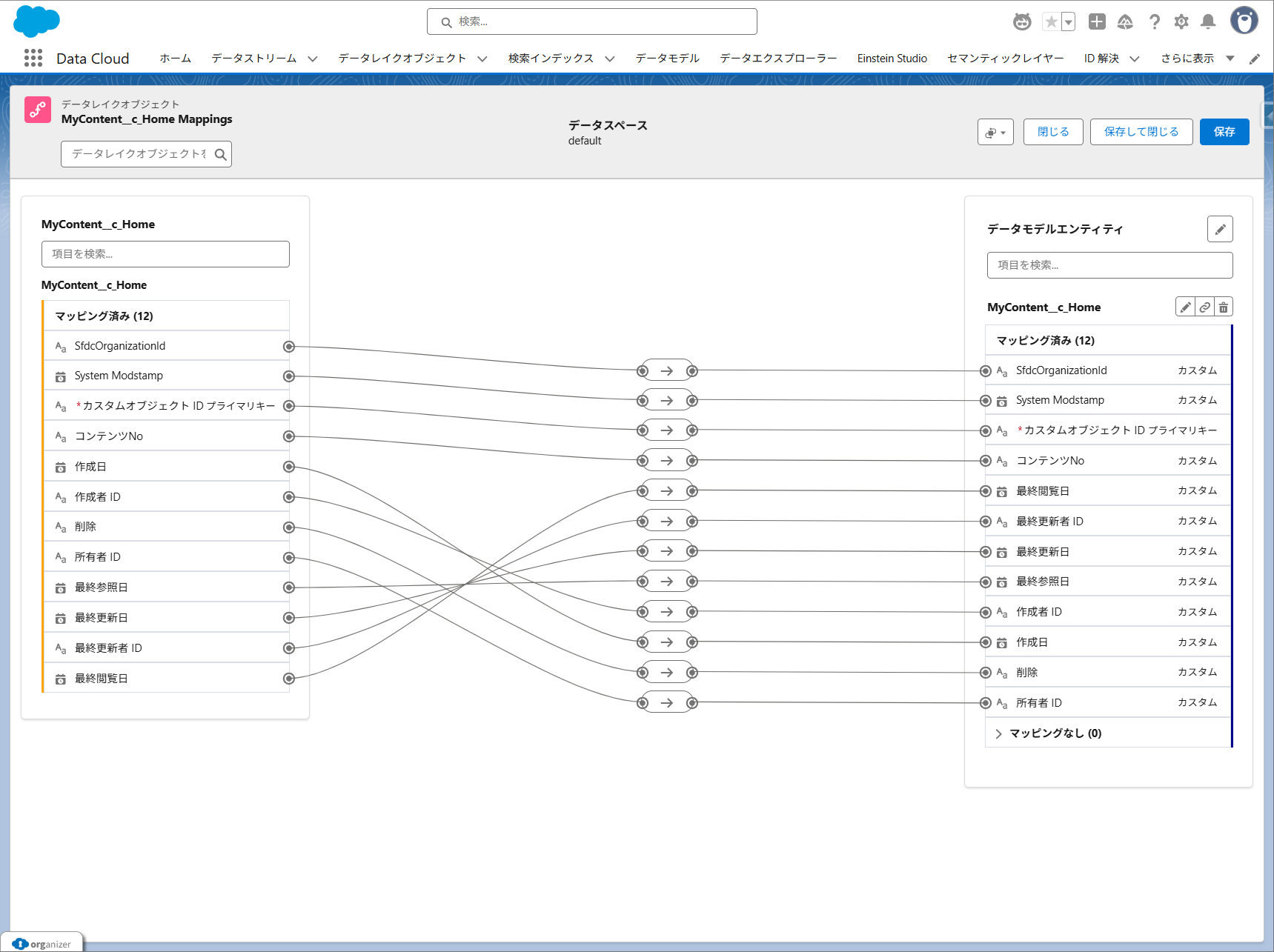Click pencil edit icon next to データモデルエンティティ
The height and width of the screenshot is (952, 1274).
click(1220, 229)
